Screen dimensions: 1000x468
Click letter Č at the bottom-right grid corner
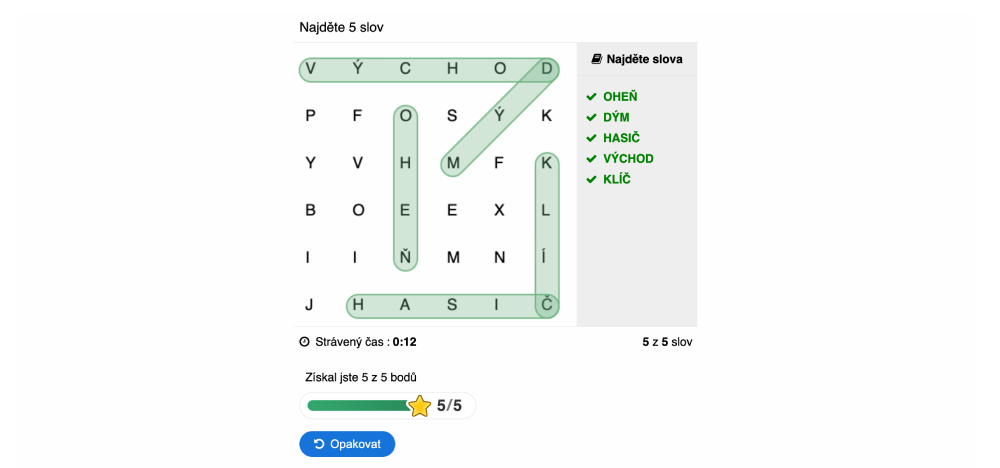[546, 305]
